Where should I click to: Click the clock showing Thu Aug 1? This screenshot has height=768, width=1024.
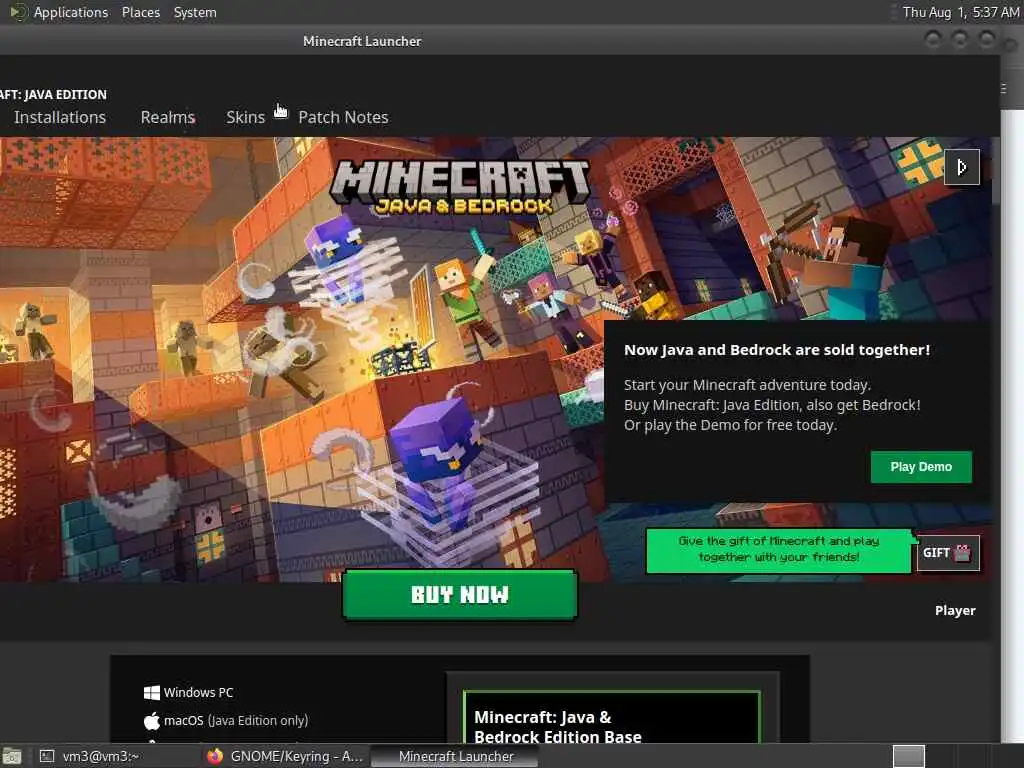[x=960, y=12]
